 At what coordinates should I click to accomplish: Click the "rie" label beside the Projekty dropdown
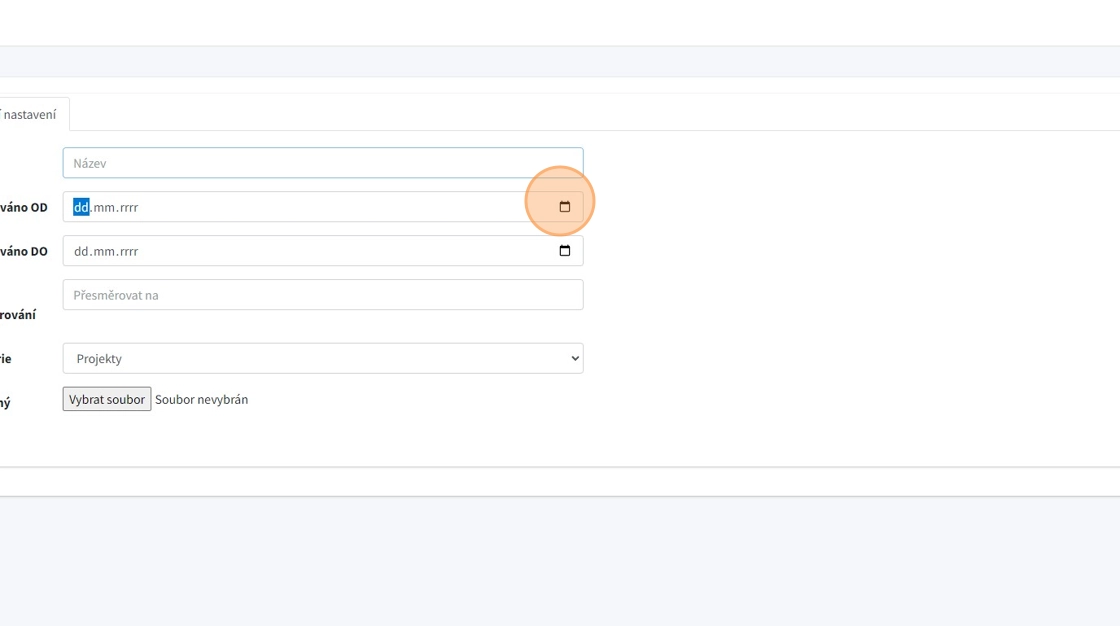point(6,359)
